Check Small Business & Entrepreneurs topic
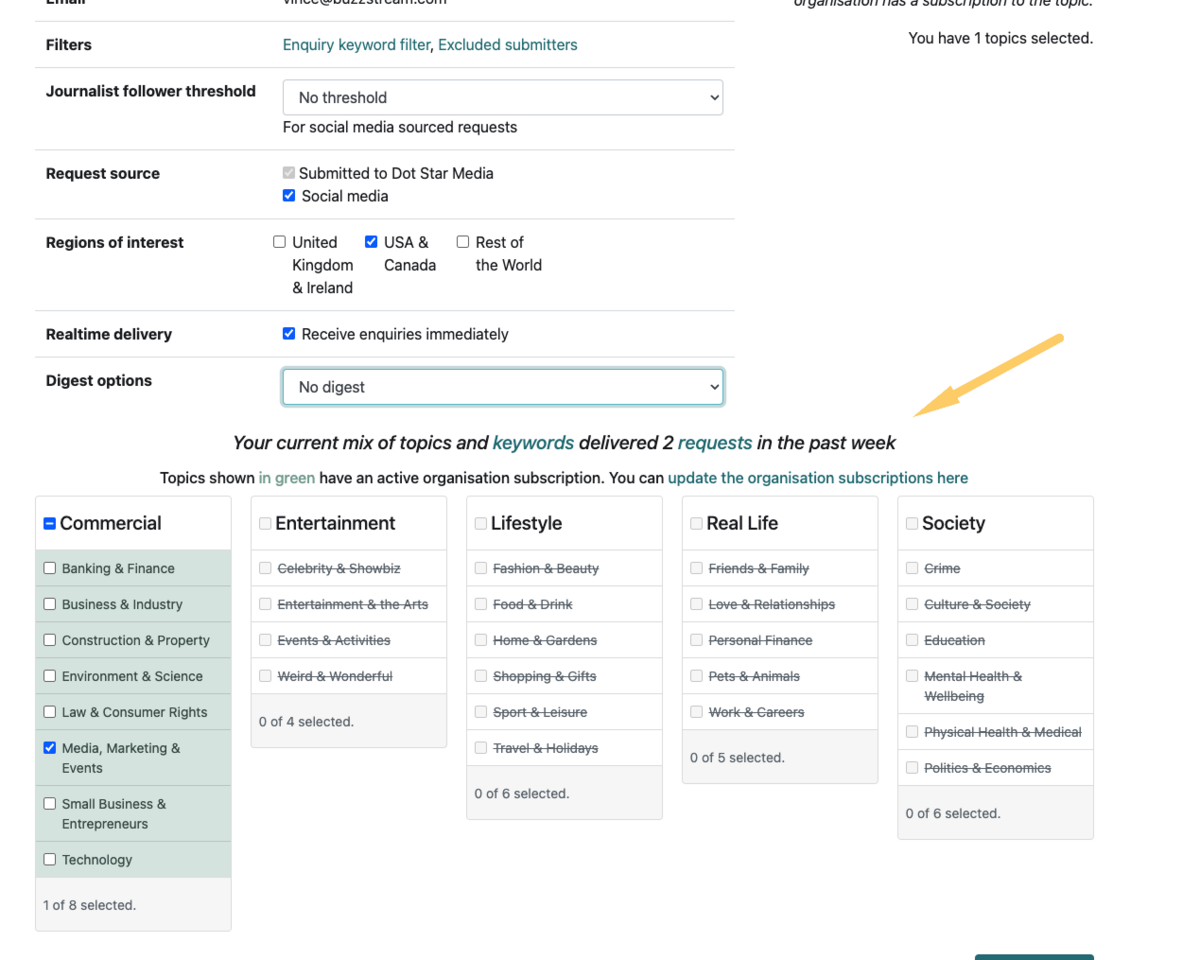Image resolution: width=1200 pixels, height=960 pixels. tap(50, 804)
